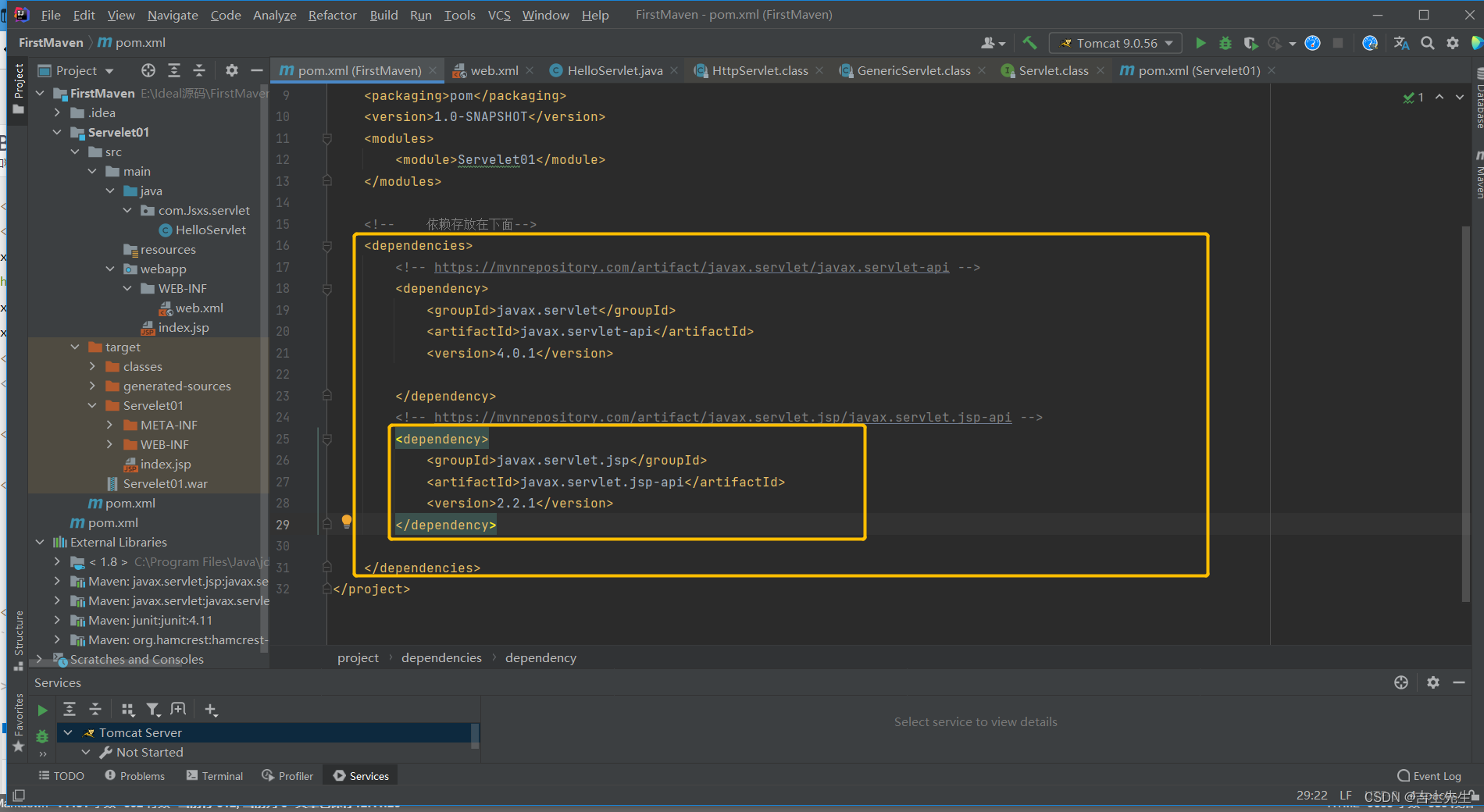
Task: Click the editor vertical scrollbar
Action: tap(1466, 414)
